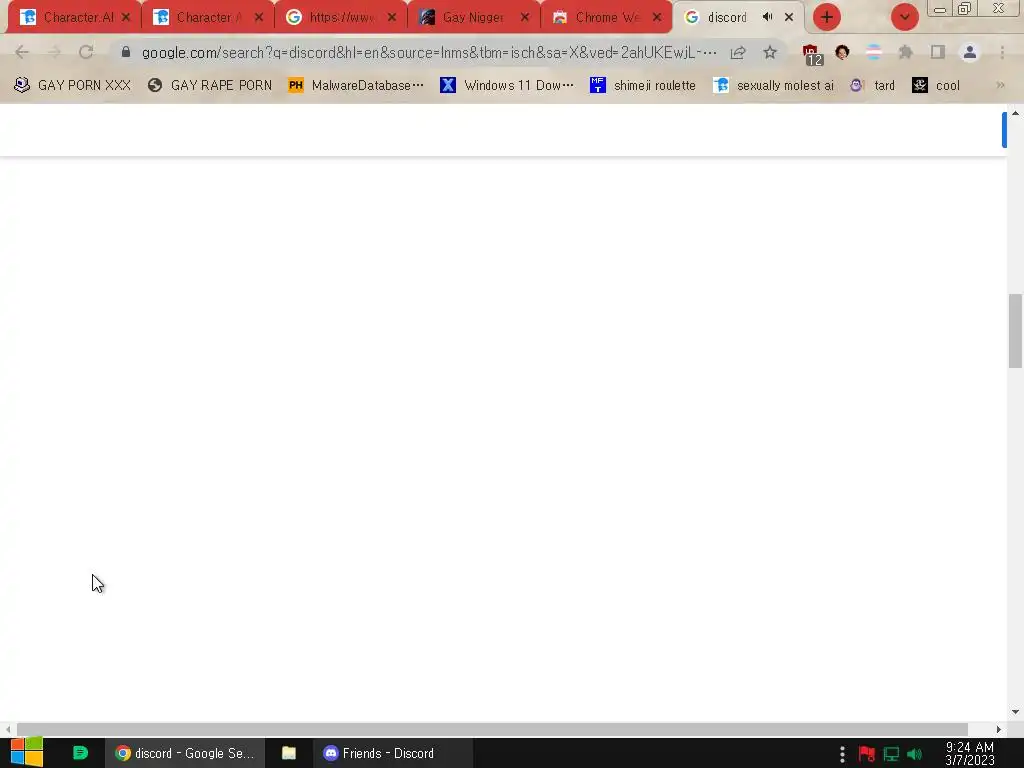Image resolution: width=1024 pixels, height=768 pixels.
Task: Show the browser side panel
Action: tap(938, 52)
